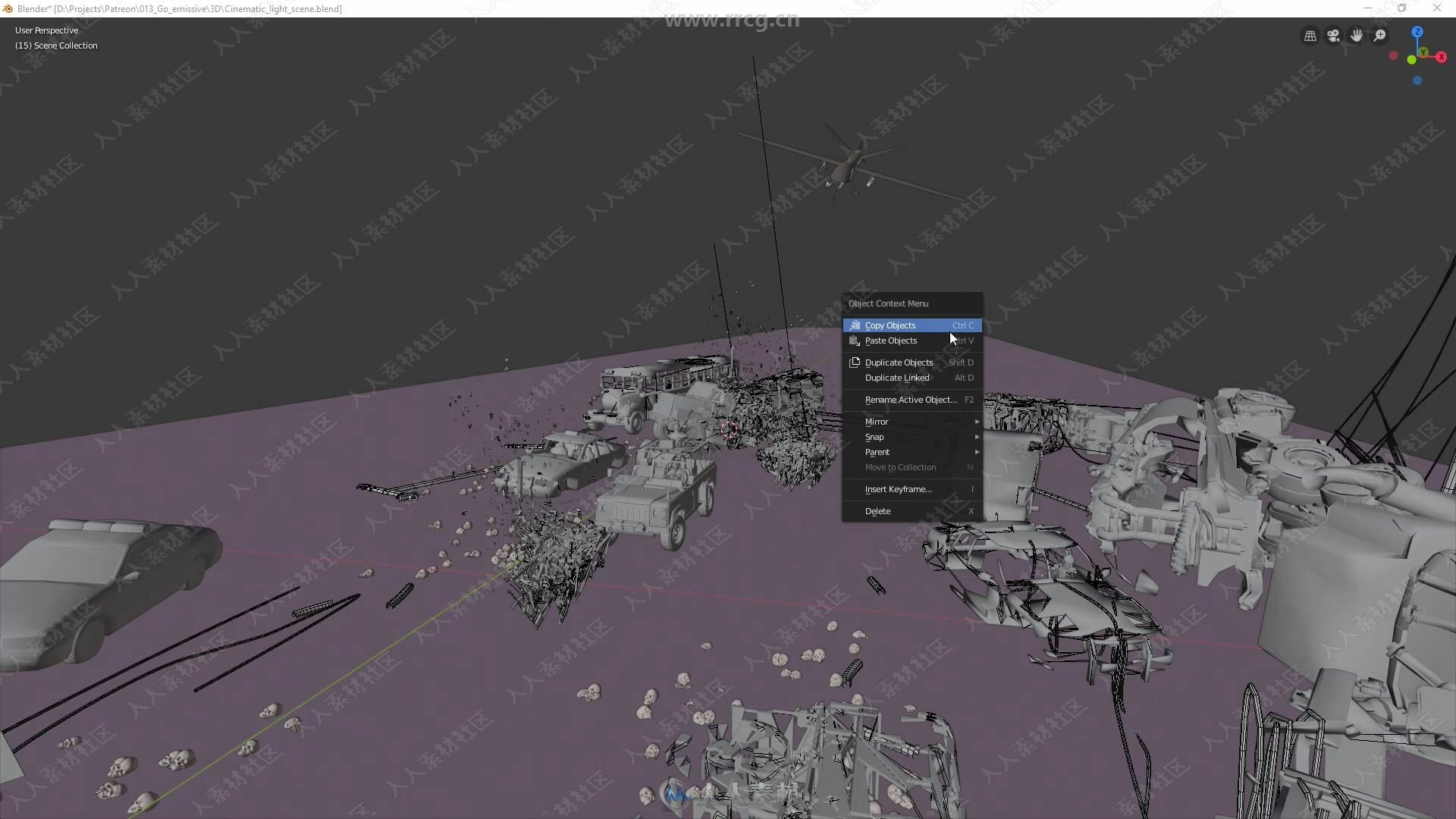1456x819 pixels.
Task: Click Duplicate Objects with Shift D
Action: [x=898, y=362]
